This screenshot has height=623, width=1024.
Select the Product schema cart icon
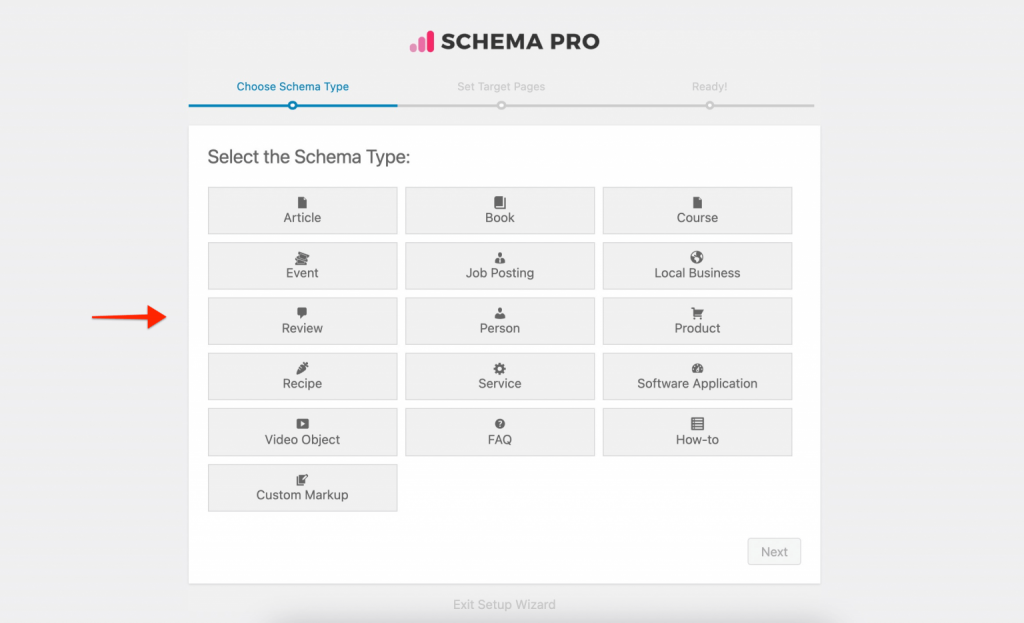[x=697, y=321]
